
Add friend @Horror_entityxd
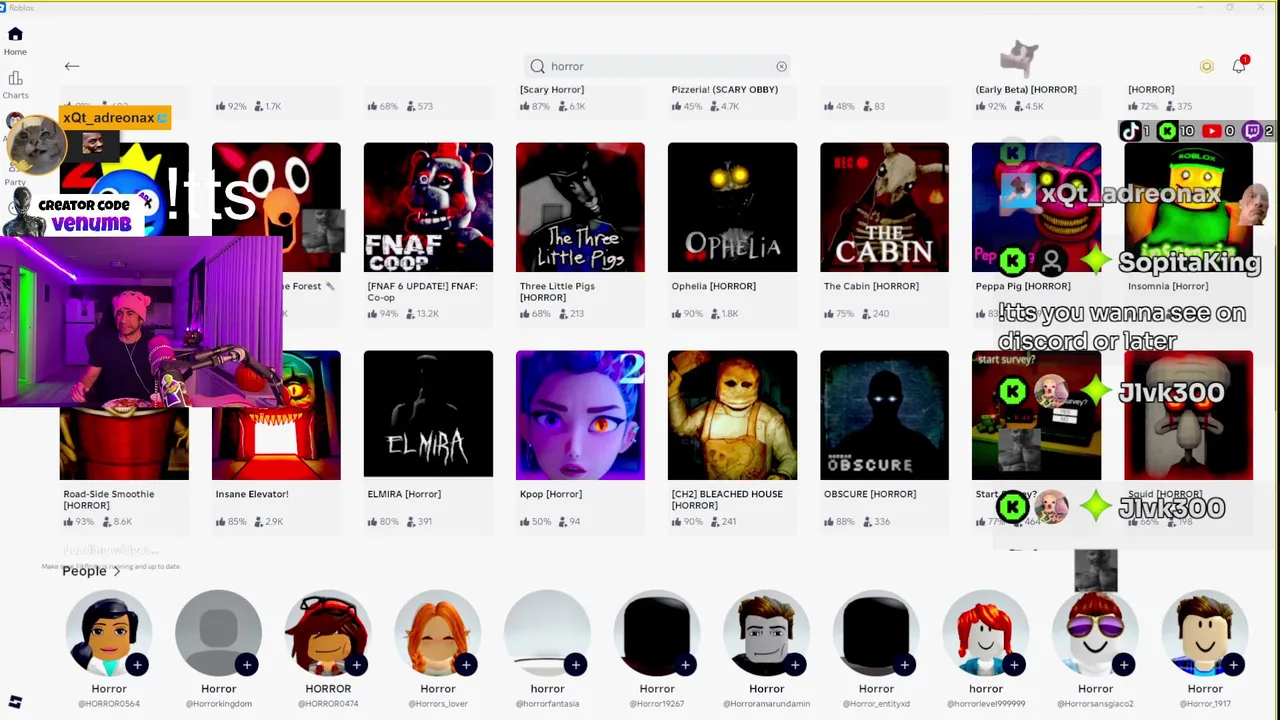(904, 665)
